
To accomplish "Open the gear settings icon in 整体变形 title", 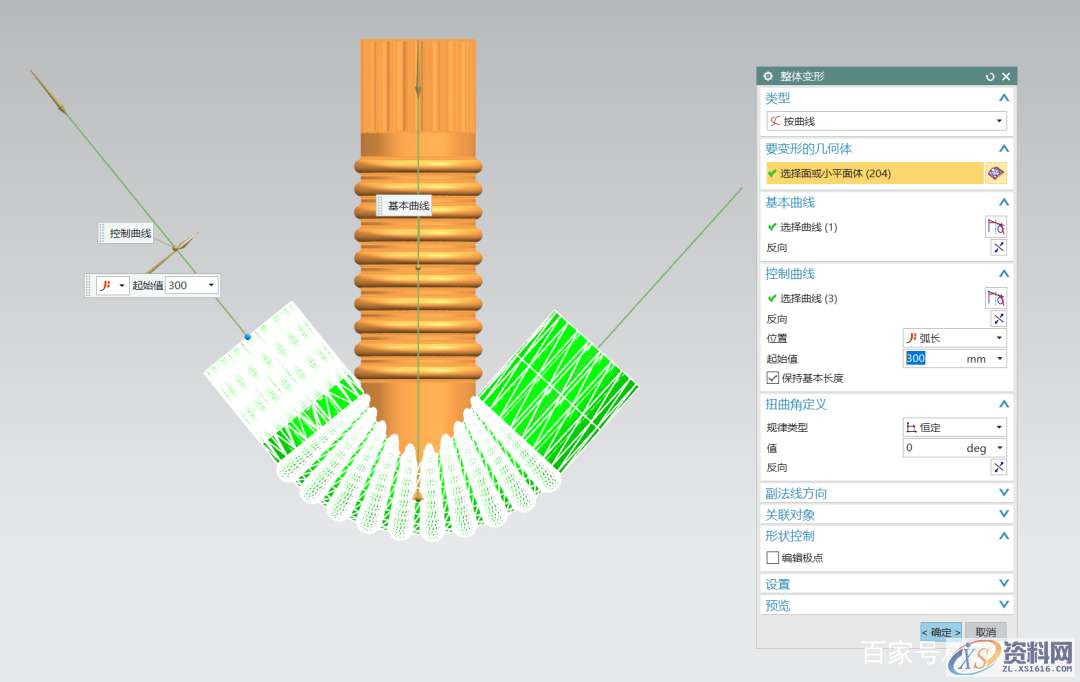I will click(x=768, y=77).
